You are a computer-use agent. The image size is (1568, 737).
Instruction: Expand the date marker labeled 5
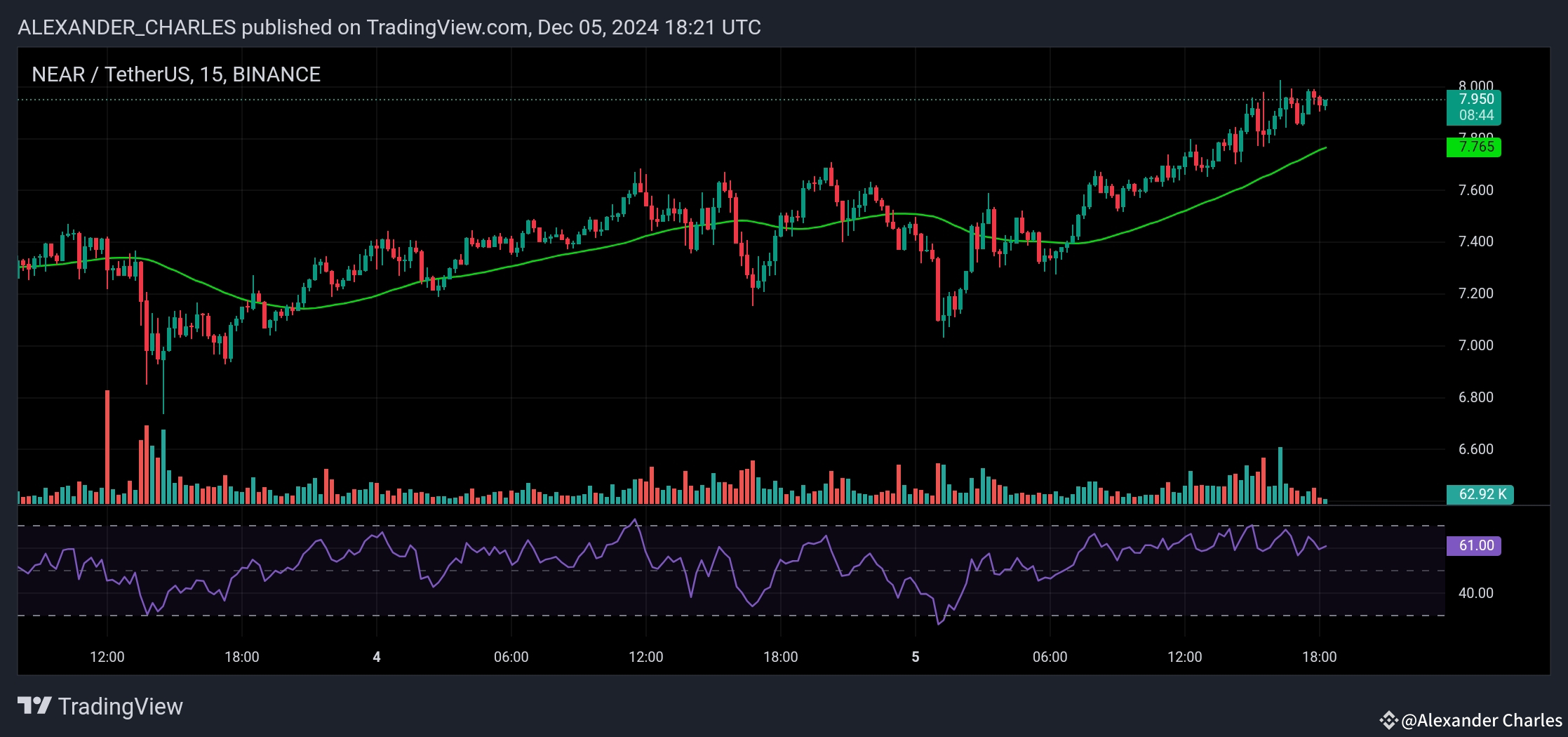[915, 656]
